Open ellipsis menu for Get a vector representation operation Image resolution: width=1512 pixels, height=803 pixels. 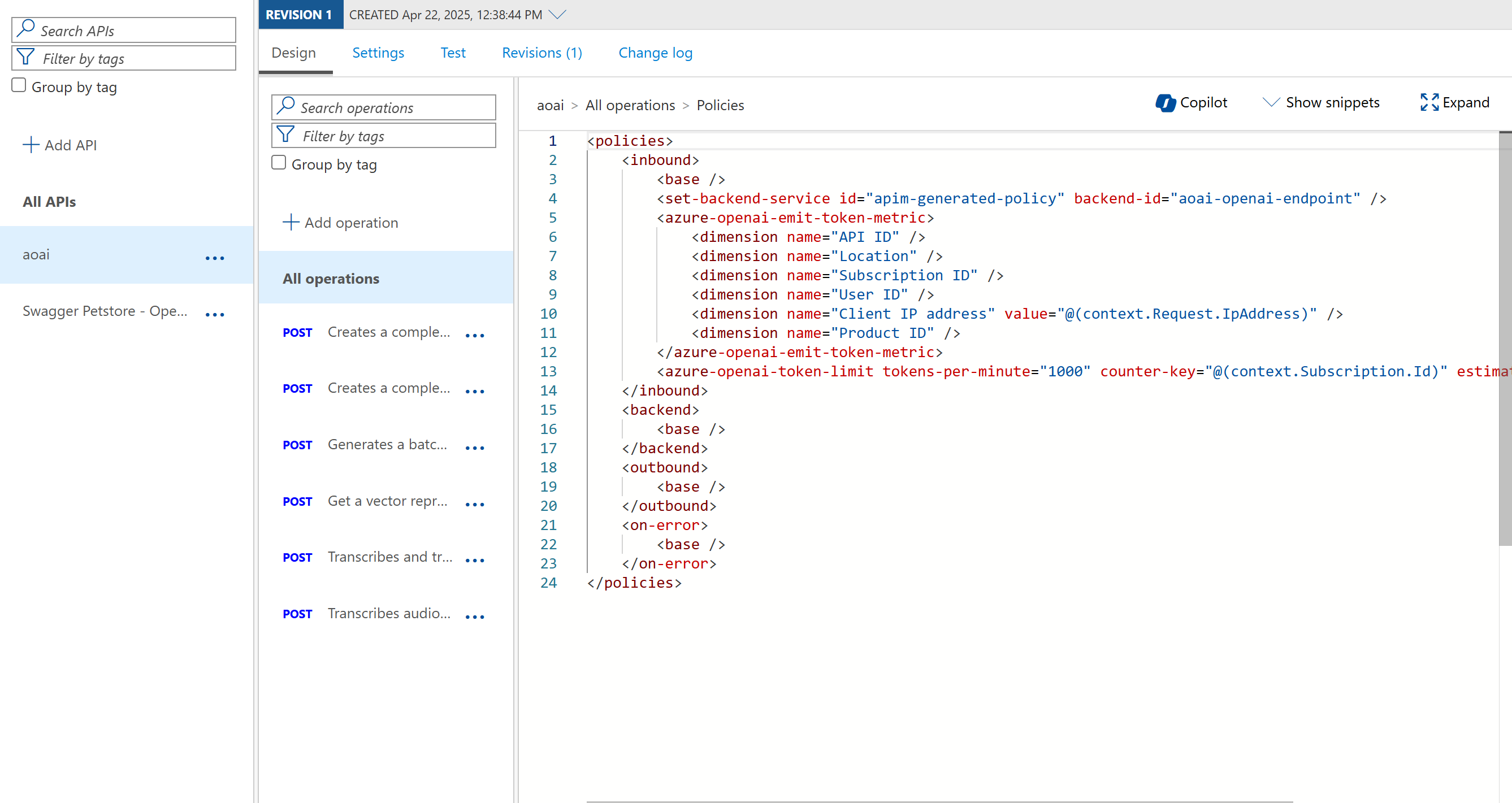(474, 504)
